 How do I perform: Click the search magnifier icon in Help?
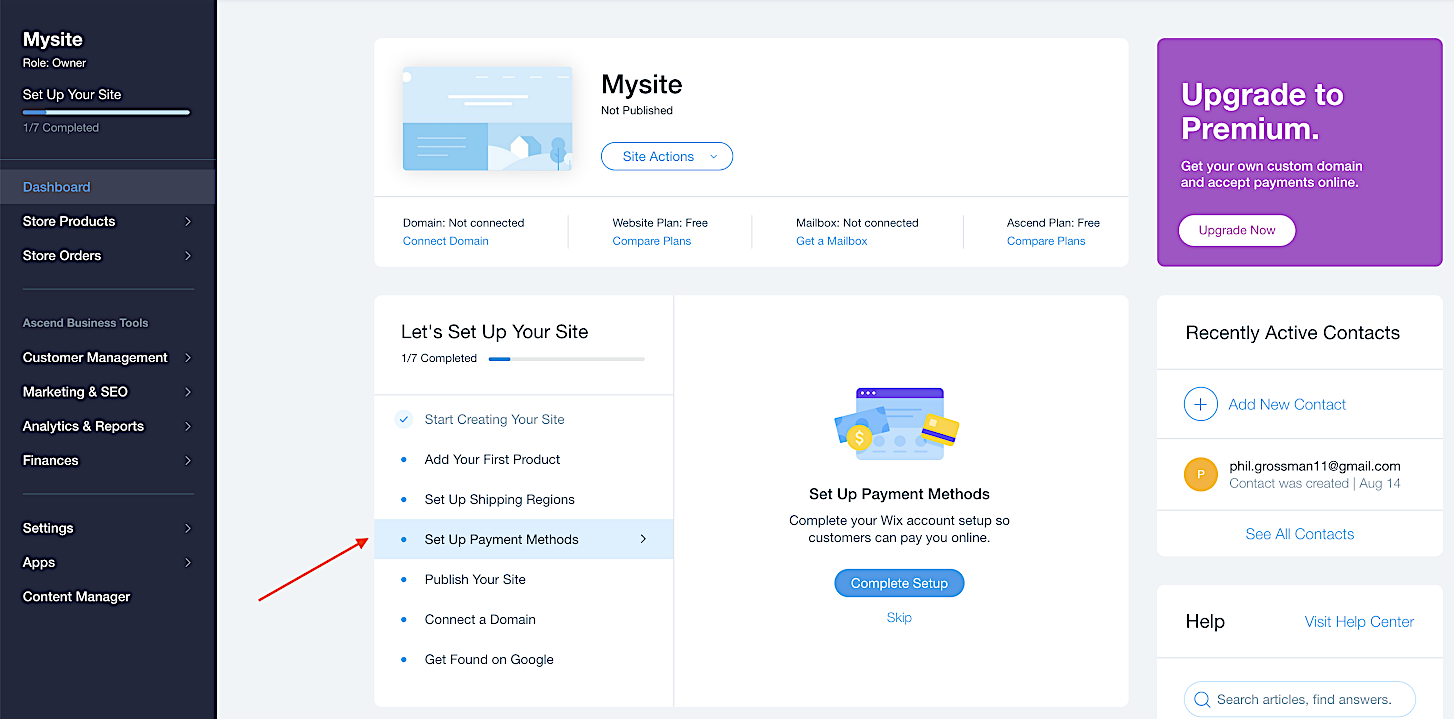pyautogui.click(x=1201, y=699)
